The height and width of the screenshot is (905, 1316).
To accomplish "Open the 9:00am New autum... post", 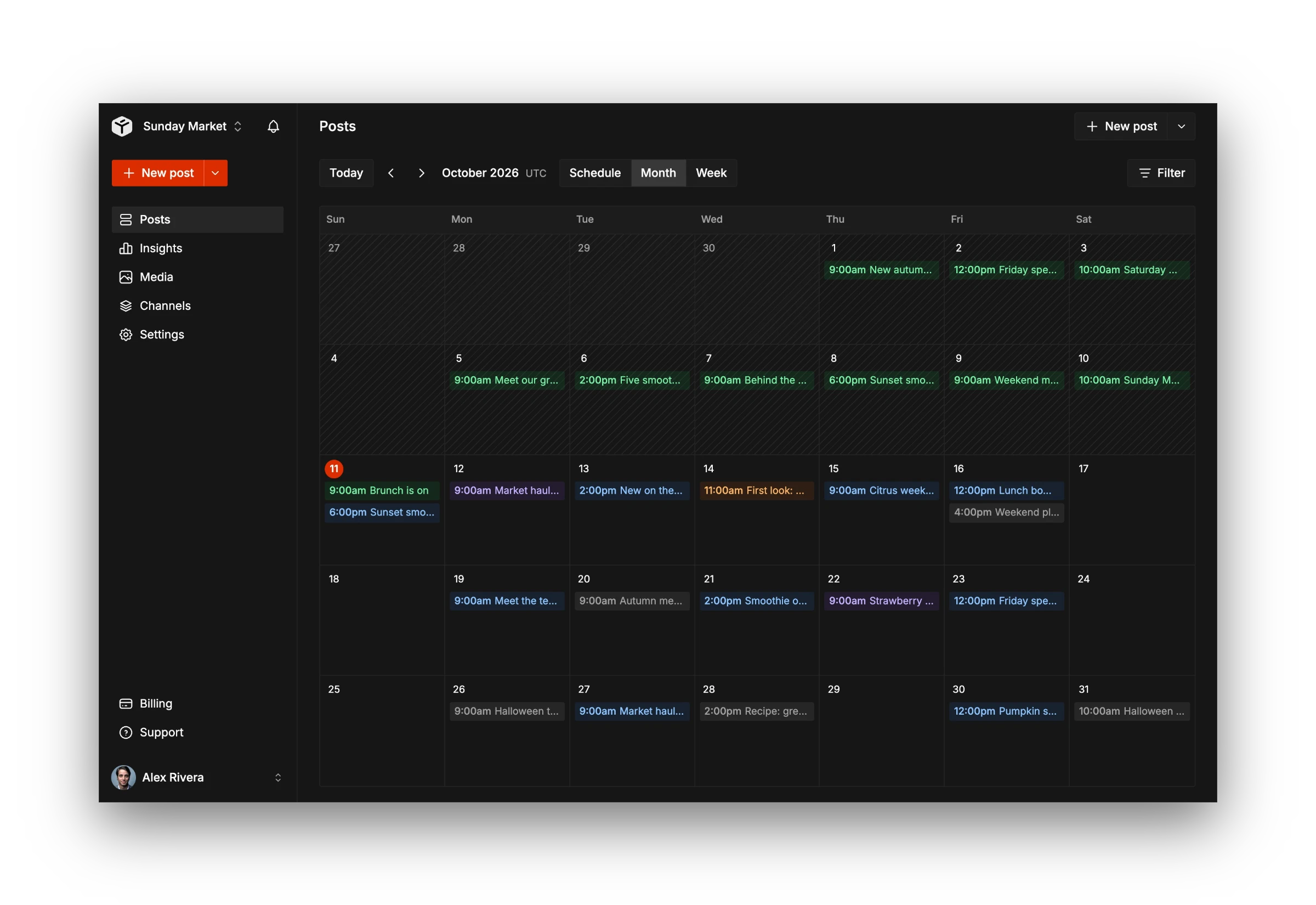I will tap(881, 270).
